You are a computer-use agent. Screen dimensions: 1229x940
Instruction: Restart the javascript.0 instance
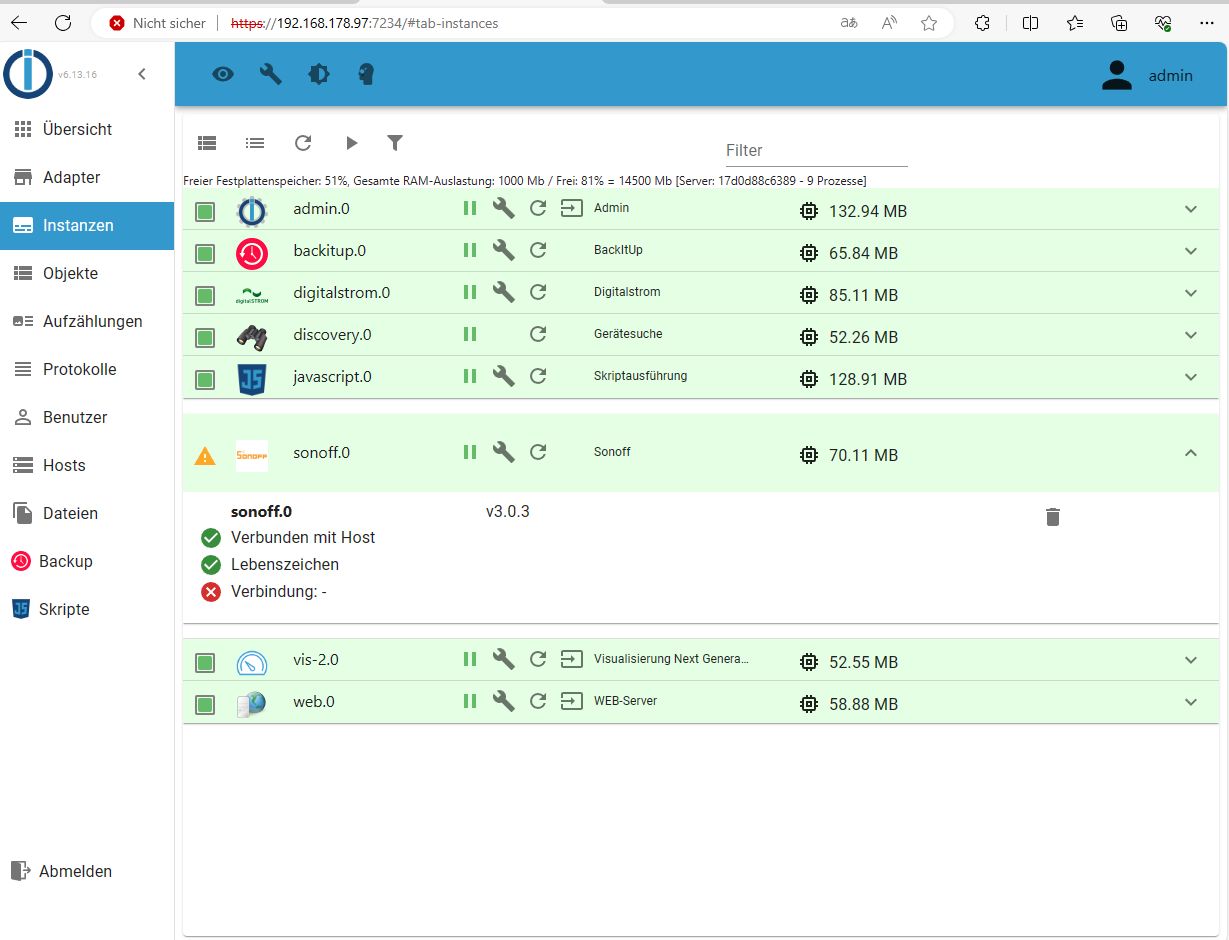tap(538, 377)
